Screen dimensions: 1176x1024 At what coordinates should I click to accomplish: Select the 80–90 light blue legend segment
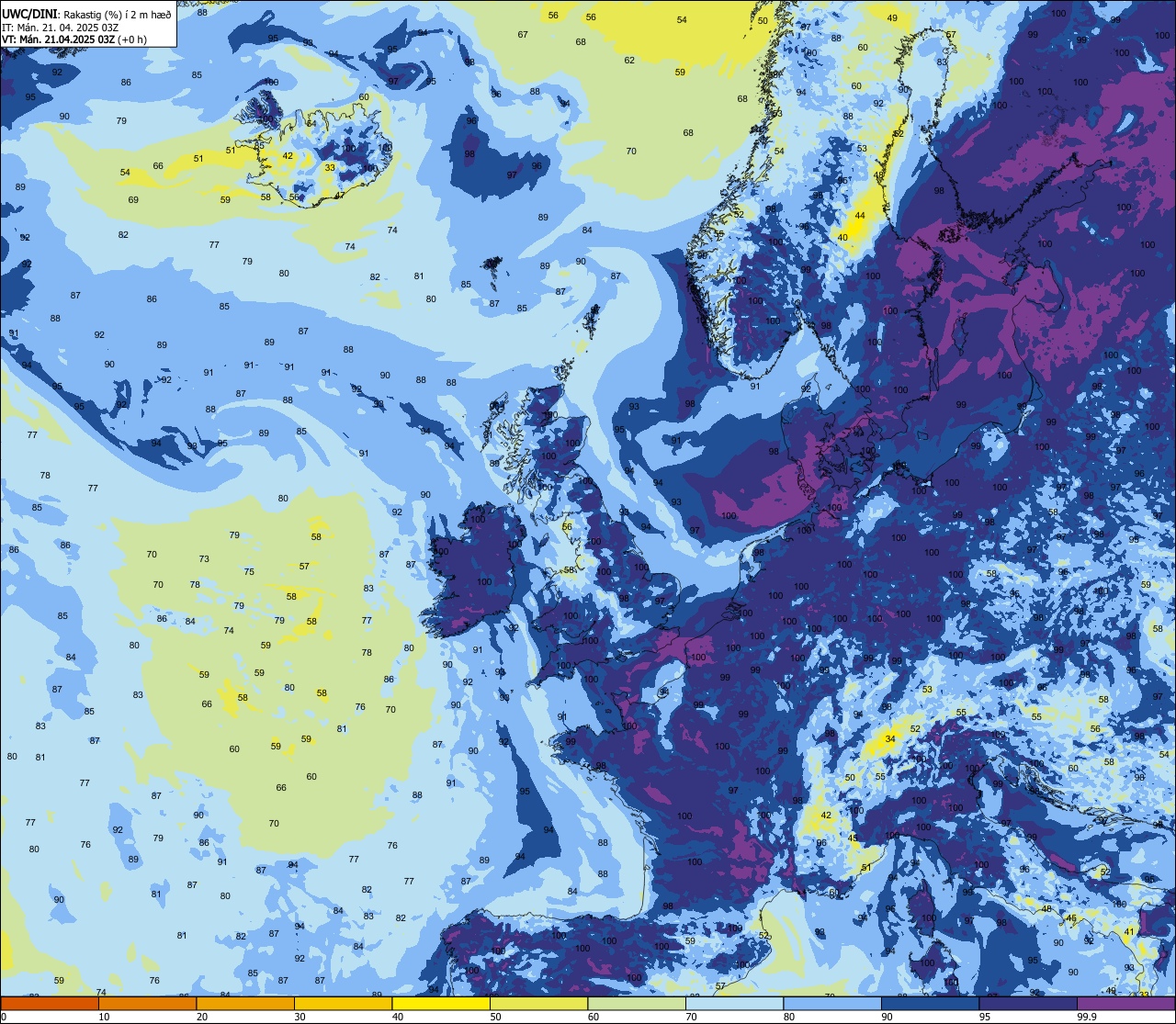pyautogui.click(x=832, y=1003)
